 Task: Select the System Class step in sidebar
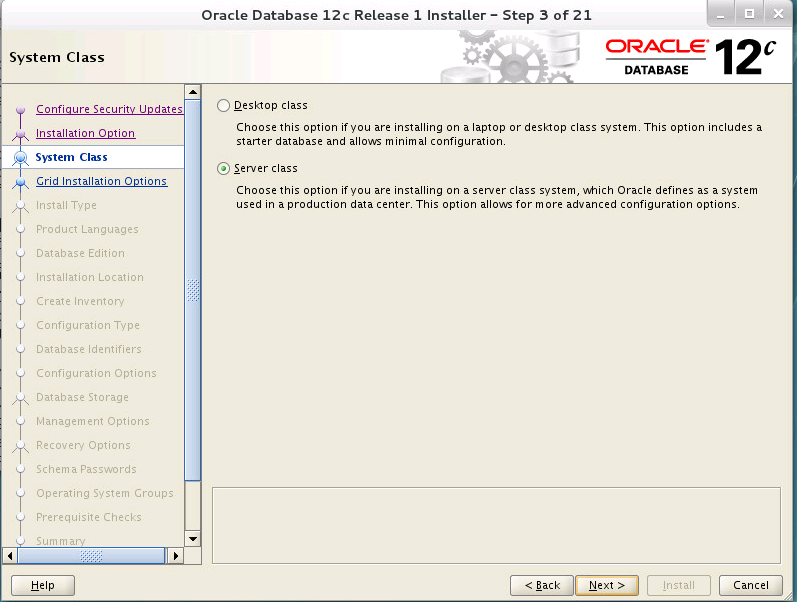click(x=71, y=157)
